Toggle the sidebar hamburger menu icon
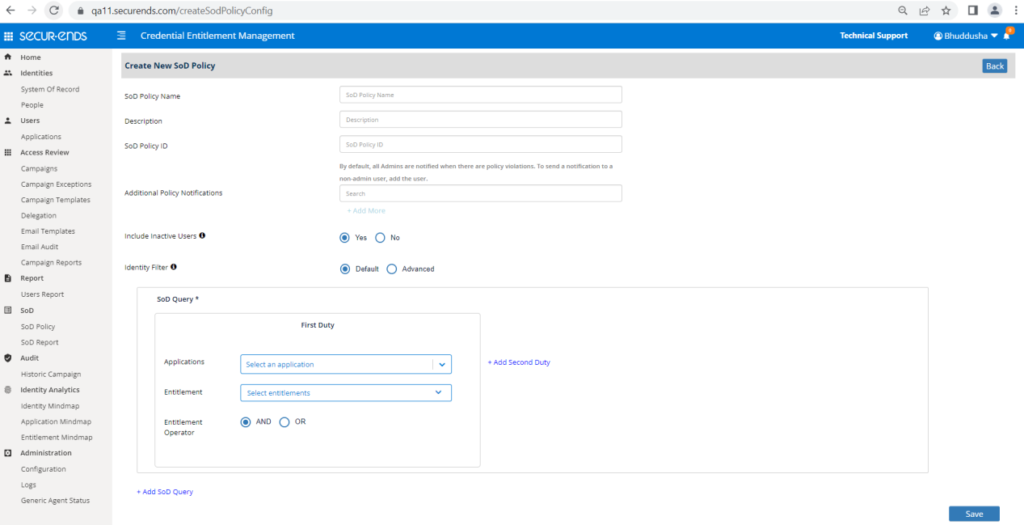1024x525 pixels. tap(121, 35)
